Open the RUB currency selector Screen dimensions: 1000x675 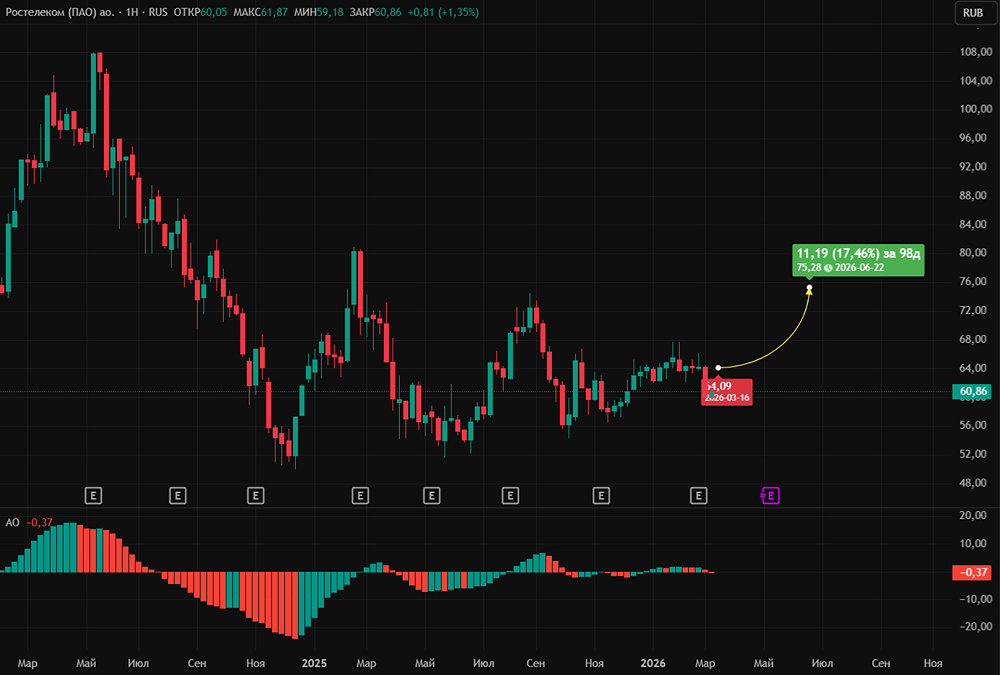[973, 13]
